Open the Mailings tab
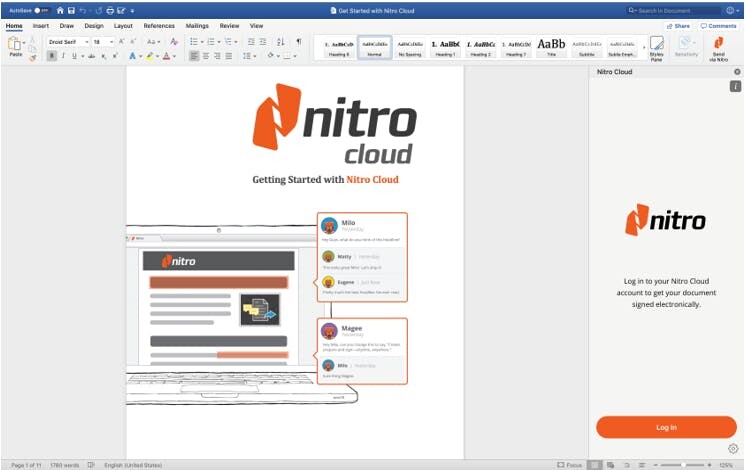746x470 pixels. click(x=197, y=26)
